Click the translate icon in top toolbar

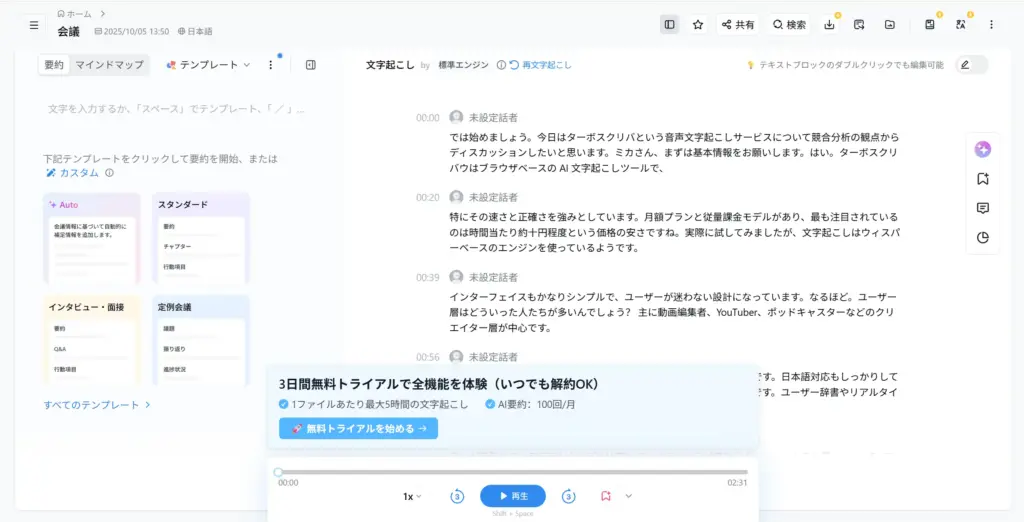point(960,25)
